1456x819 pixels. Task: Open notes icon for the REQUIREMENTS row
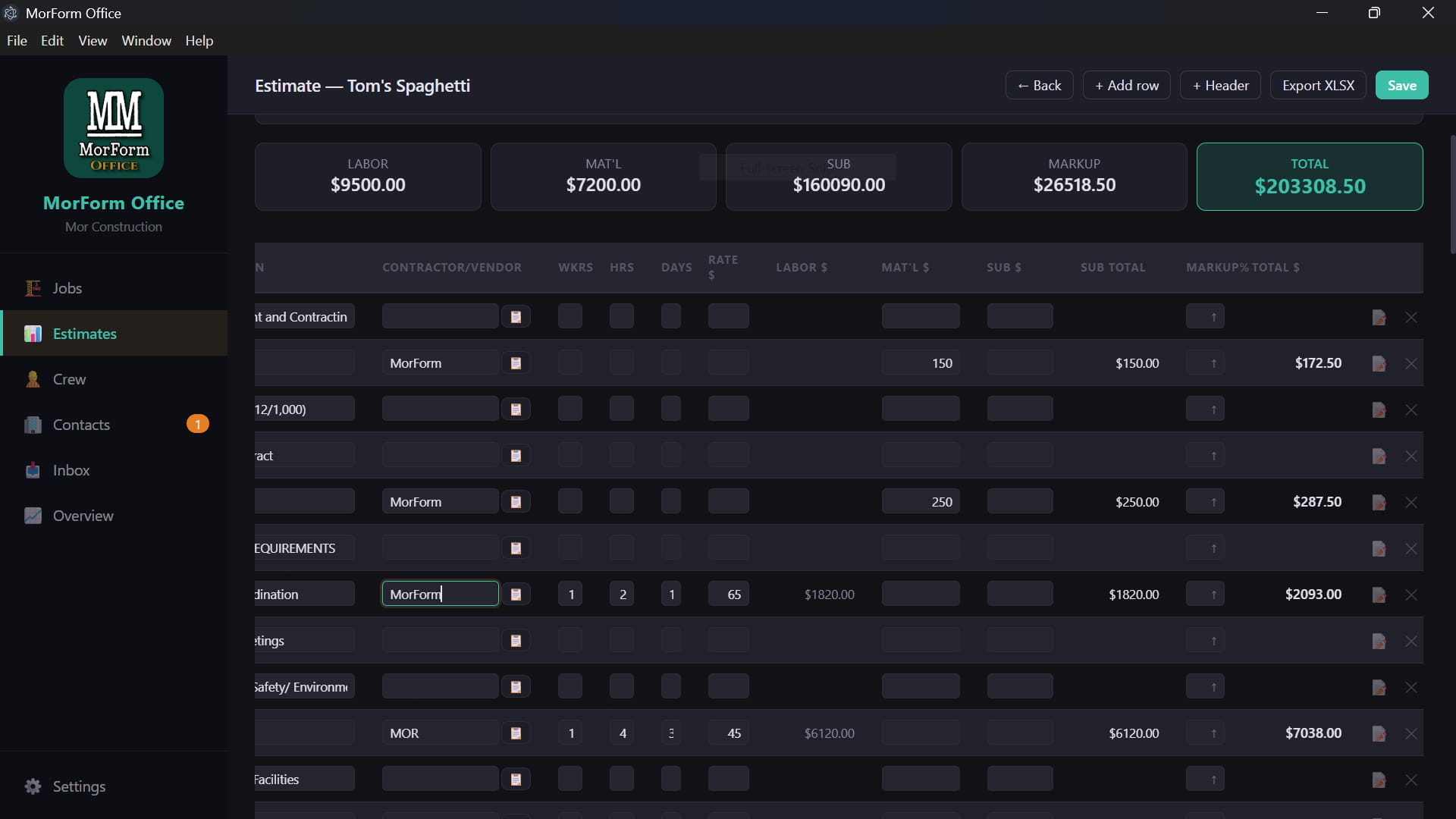coord(1379,549)
